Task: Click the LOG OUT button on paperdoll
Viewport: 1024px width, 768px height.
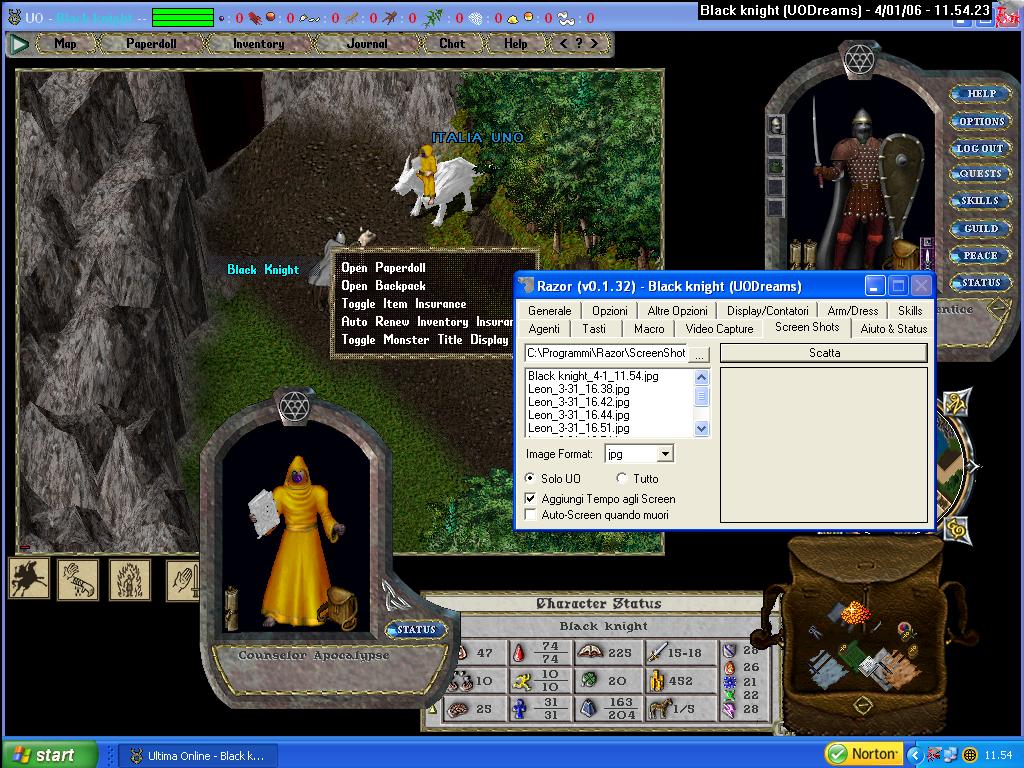Action: 980,148
